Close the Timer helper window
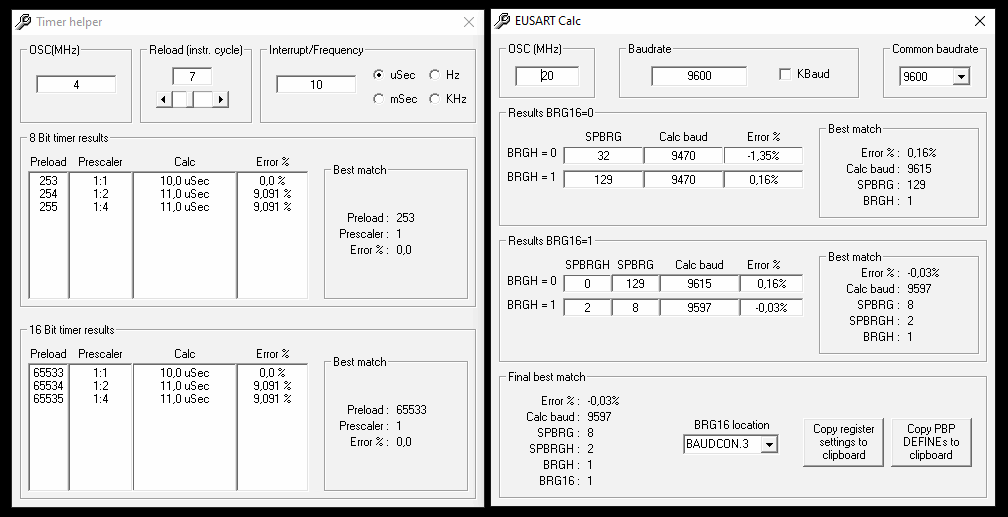 click(469, 23)
